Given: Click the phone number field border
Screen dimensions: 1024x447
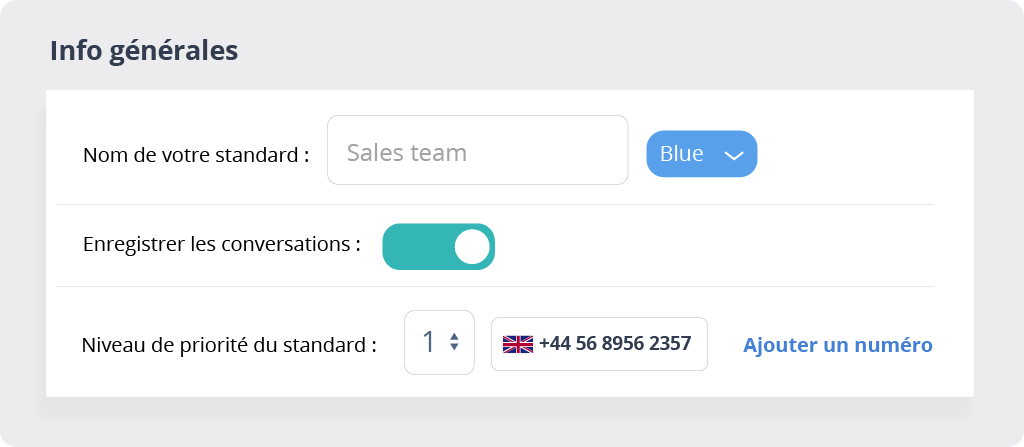Looking at the screenshot, I should 600,318.
